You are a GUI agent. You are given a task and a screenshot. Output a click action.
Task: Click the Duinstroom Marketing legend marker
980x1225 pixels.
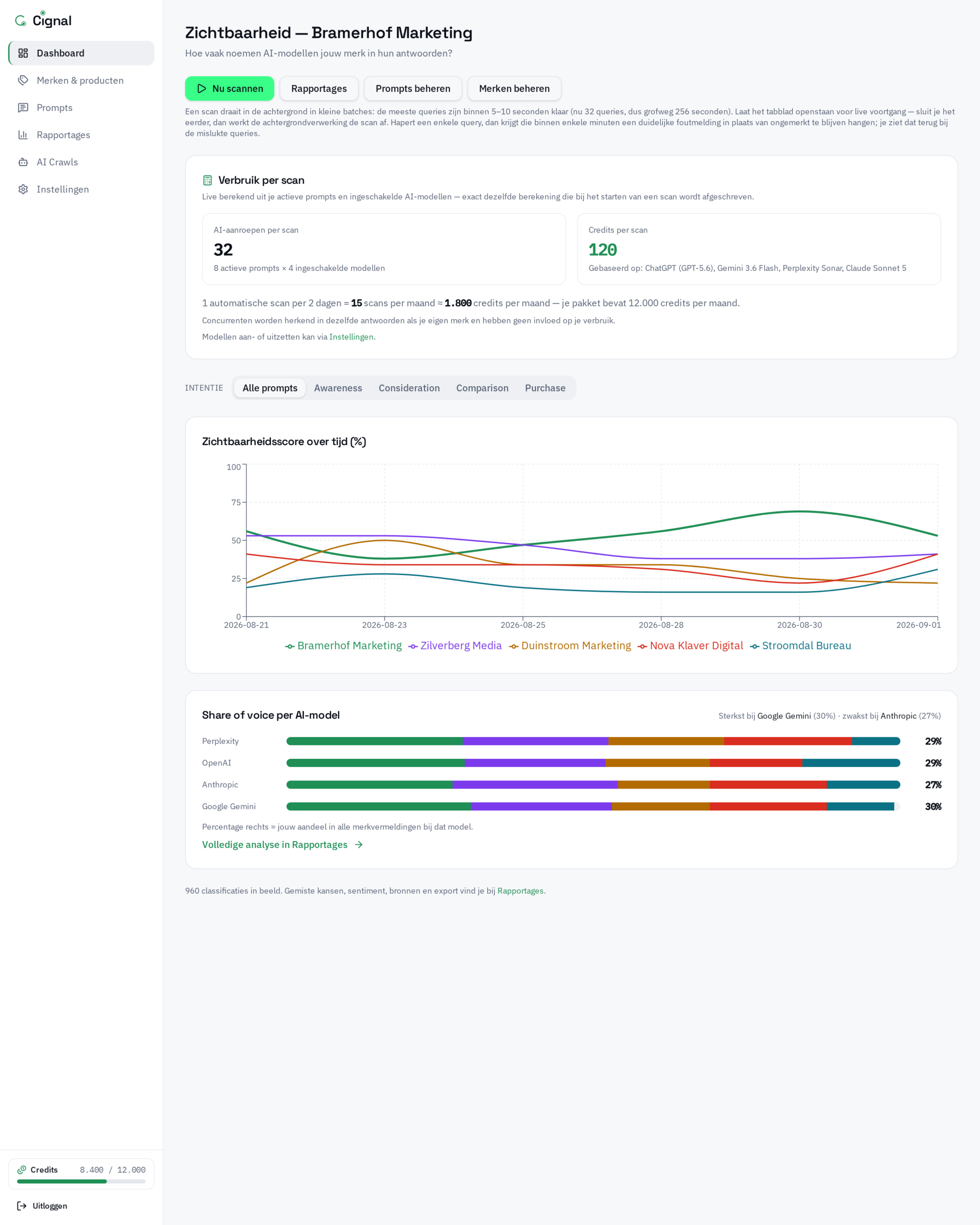tap(513, 646)
